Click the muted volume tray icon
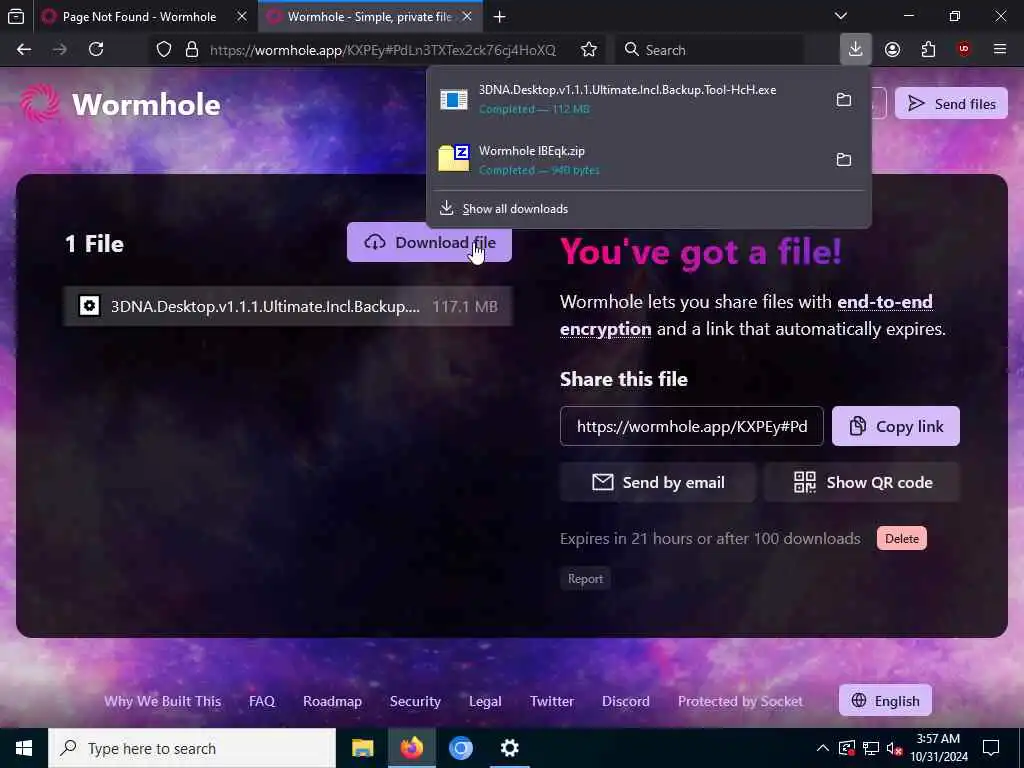The height and width of the screenshot is (768, 1024). tap(894, 749)
